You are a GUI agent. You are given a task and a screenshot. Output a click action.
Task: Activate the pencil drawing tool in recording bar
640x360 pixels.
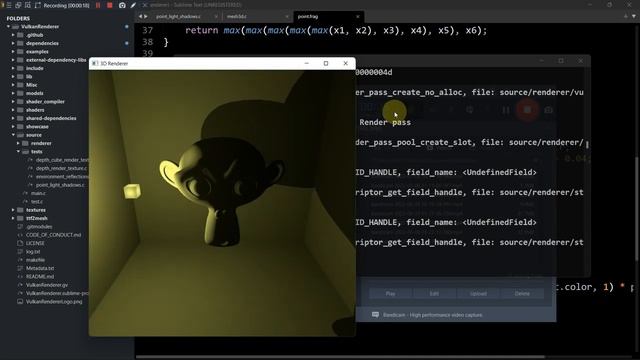[133, 5]
